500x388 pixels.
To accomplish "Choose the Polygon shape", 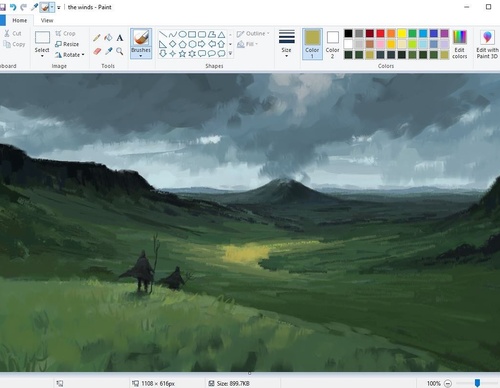I will tap(212, 34).
